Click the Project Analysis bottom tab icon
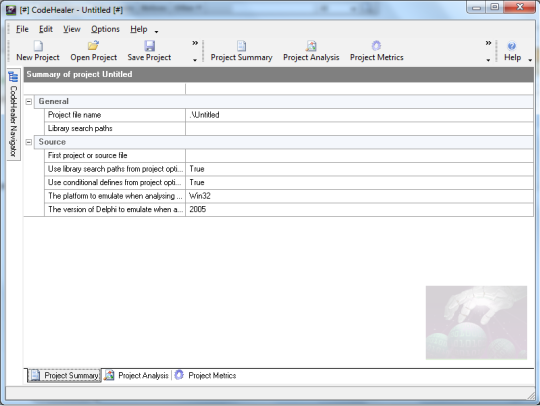Screen dimensions: 540x406 click(x=109, y=375)
